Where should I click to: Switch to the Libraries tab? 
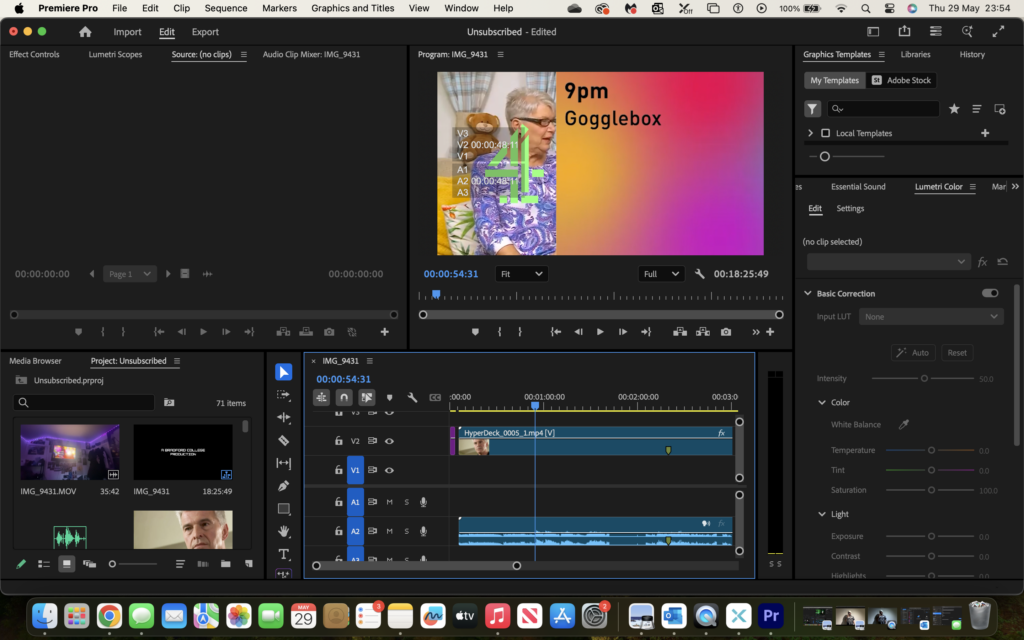click(x=916, y=54)
